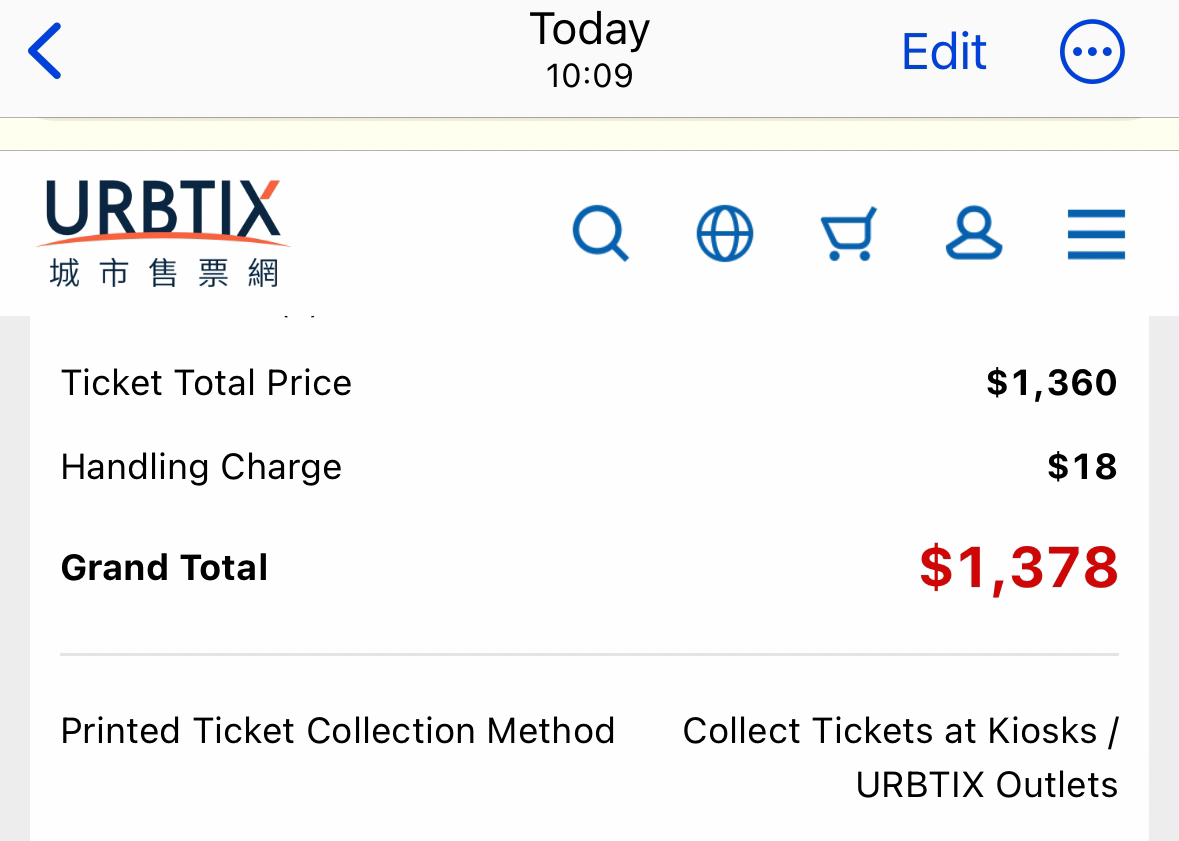Open the more options ellipsis circle
Image resolution: width=1179 pixels, height=841 pixels.
tap(1092, 51)
